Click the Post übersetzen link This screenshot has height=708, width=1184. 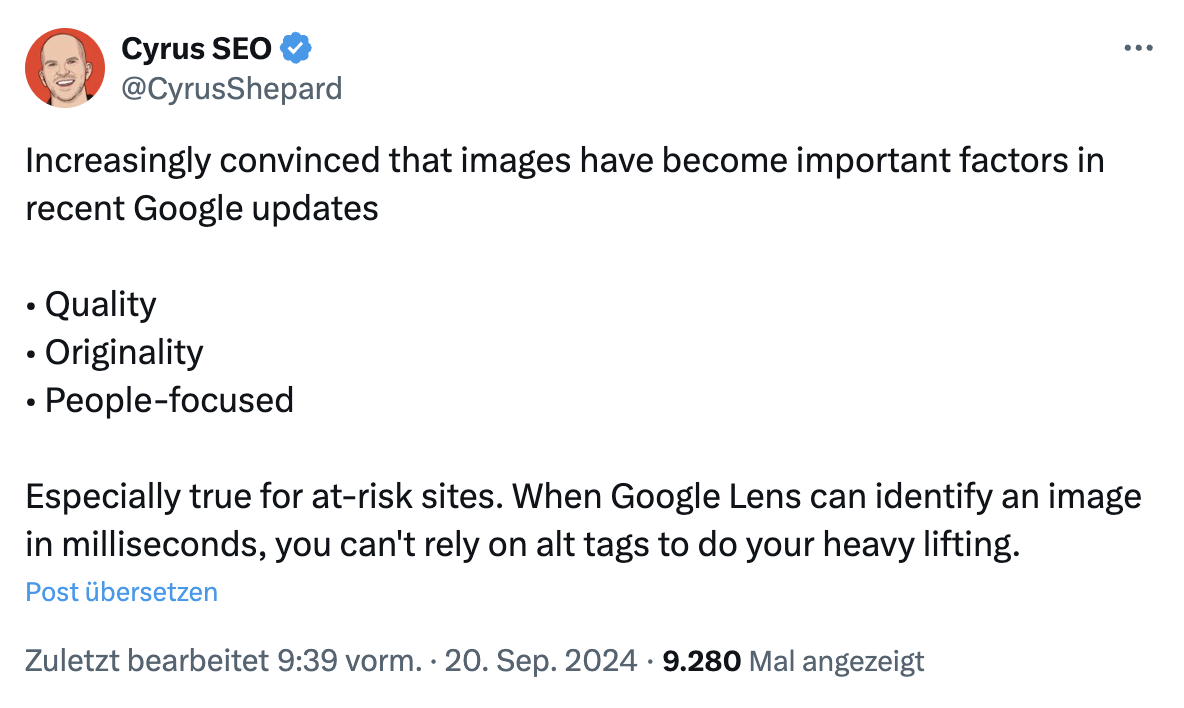pyautogui.click(x=120, y=592)
